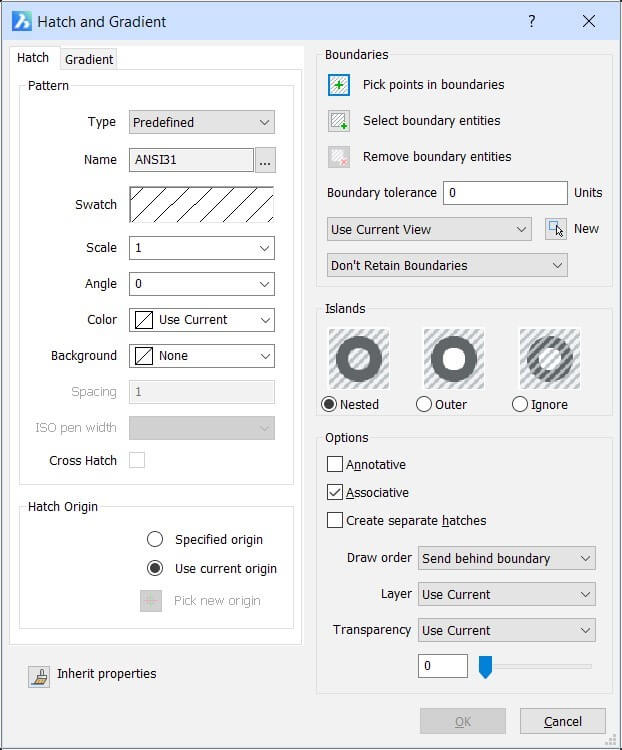Screen dimensions: 622x750
Task: Expand the Layer dropdown
Action: coord(507,594)
